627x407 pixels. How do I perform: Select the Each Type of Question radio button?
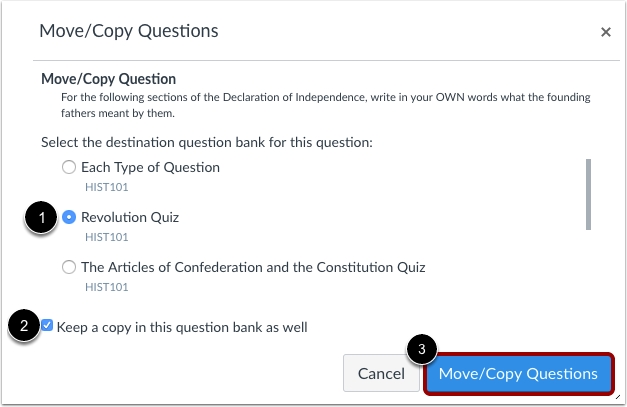[69, 168]
